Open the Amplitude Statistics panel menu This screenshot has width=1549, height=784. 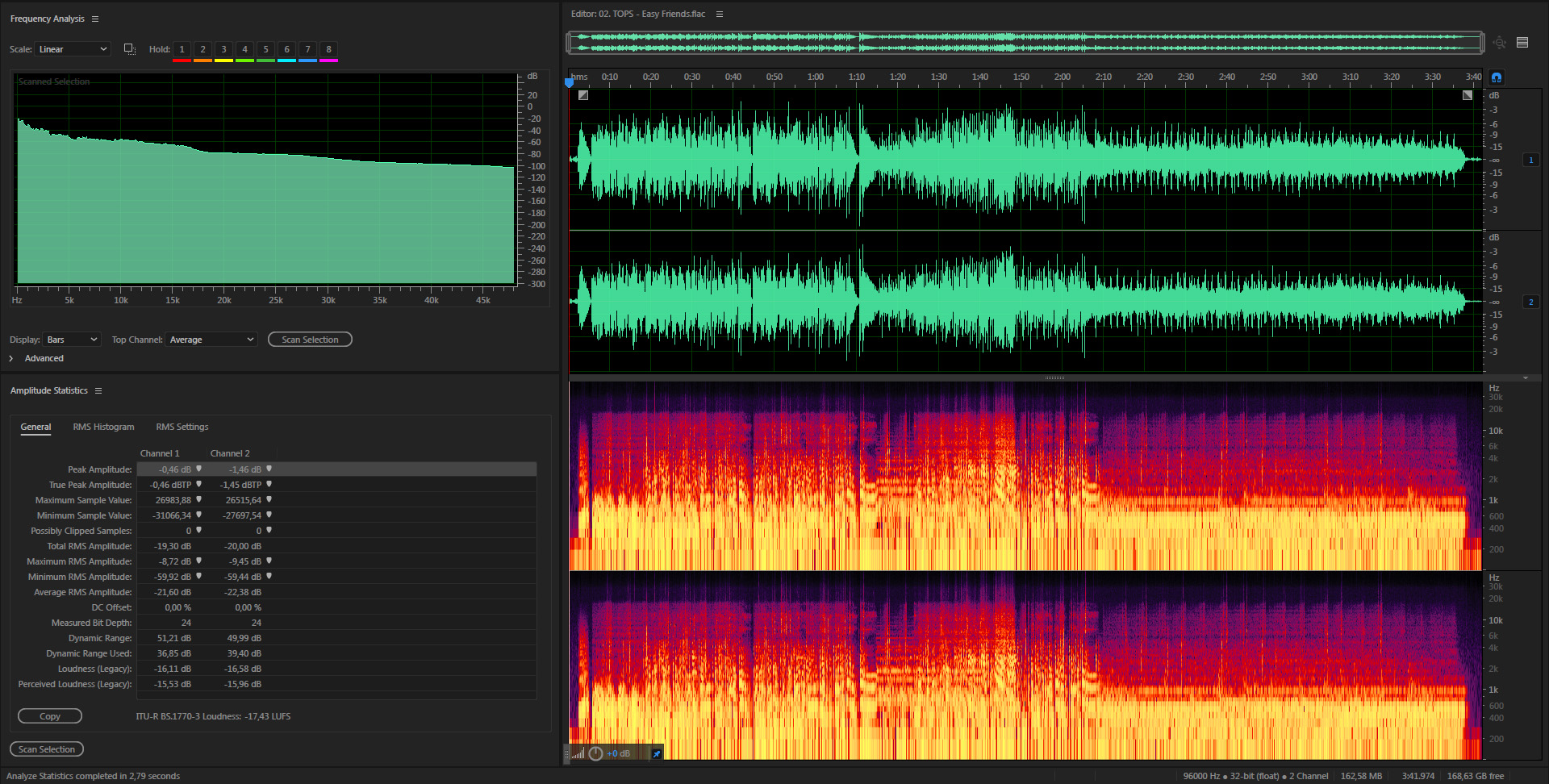[98, 390]
